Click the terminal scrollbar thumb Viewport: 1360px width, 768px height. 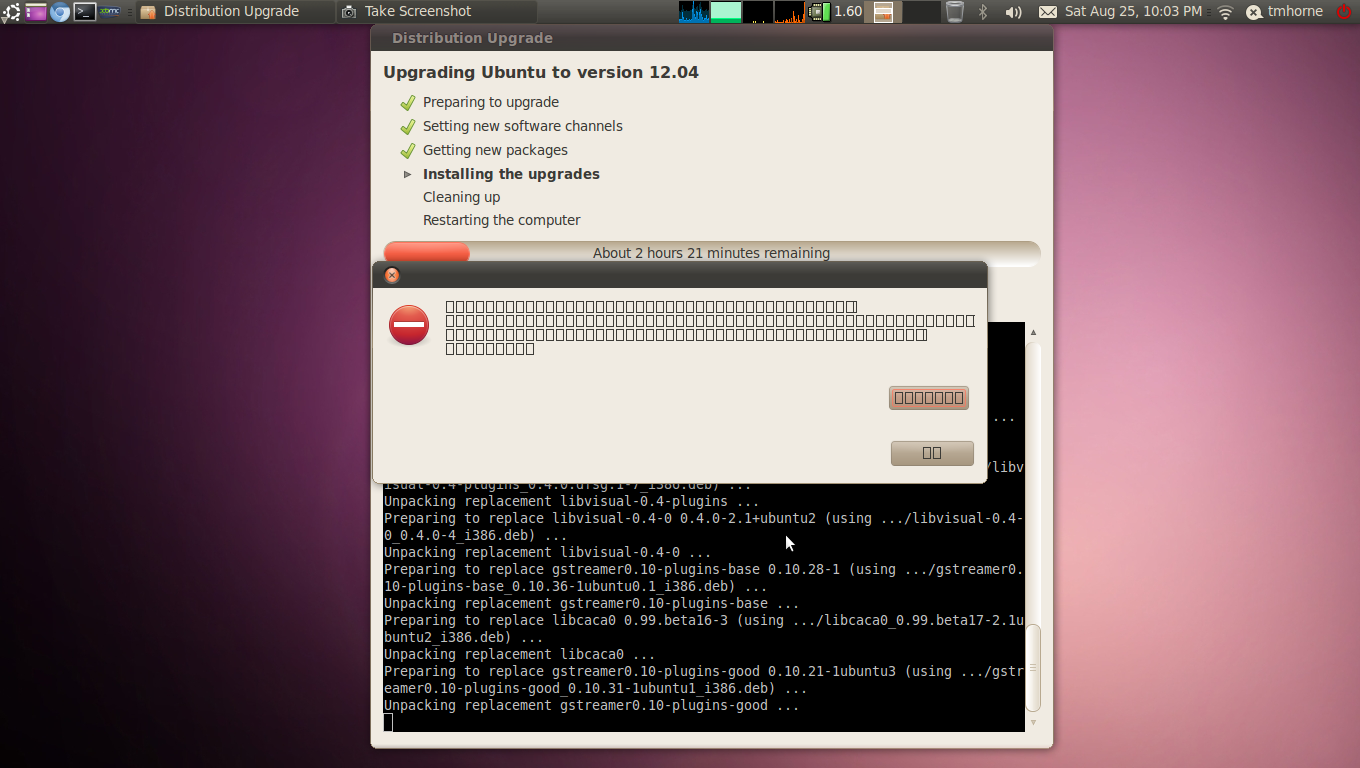tap(1034, 667)
